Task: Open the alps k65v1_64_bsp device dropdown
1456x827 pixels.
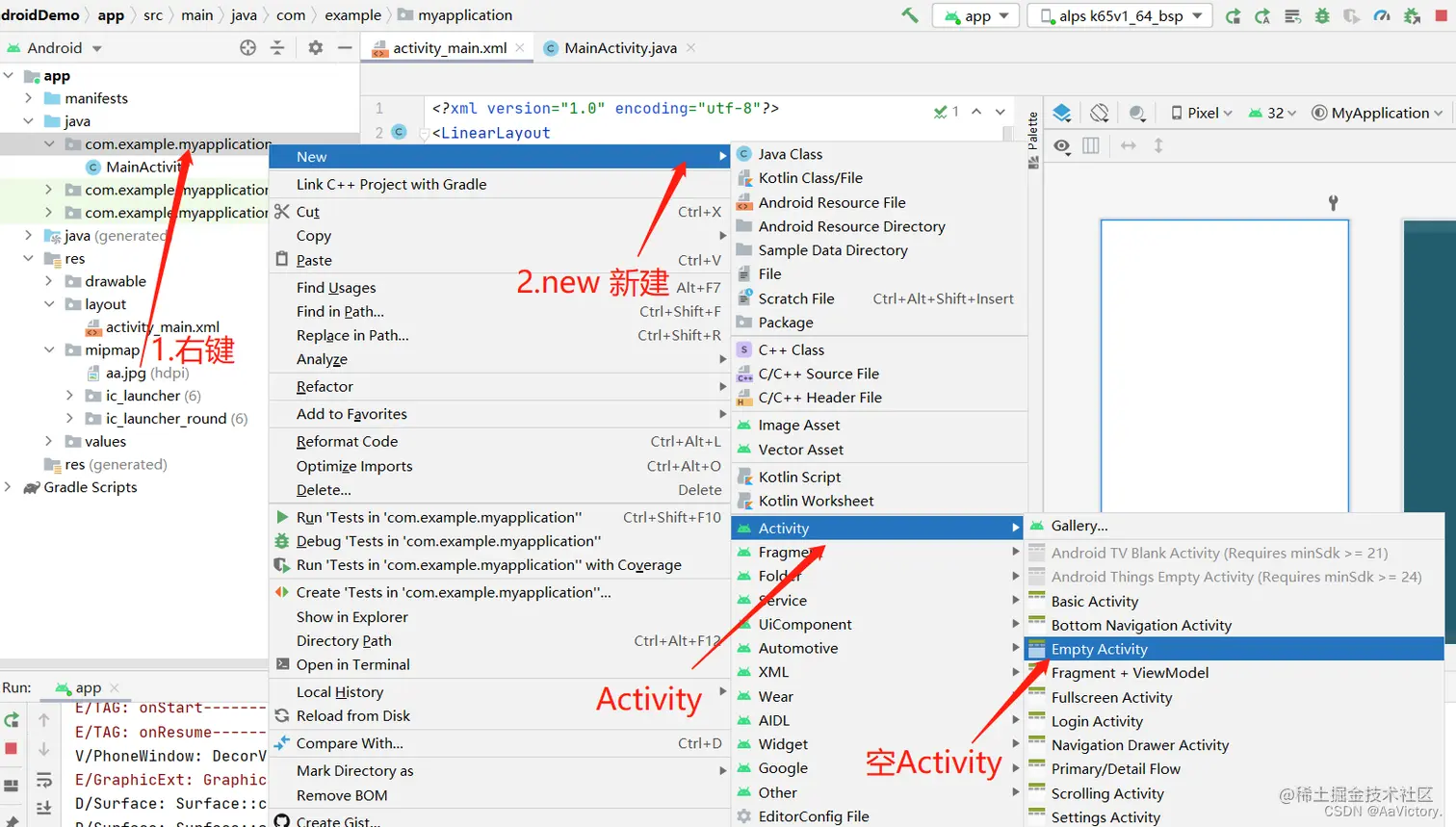Action: click(x=1122, y=15)
